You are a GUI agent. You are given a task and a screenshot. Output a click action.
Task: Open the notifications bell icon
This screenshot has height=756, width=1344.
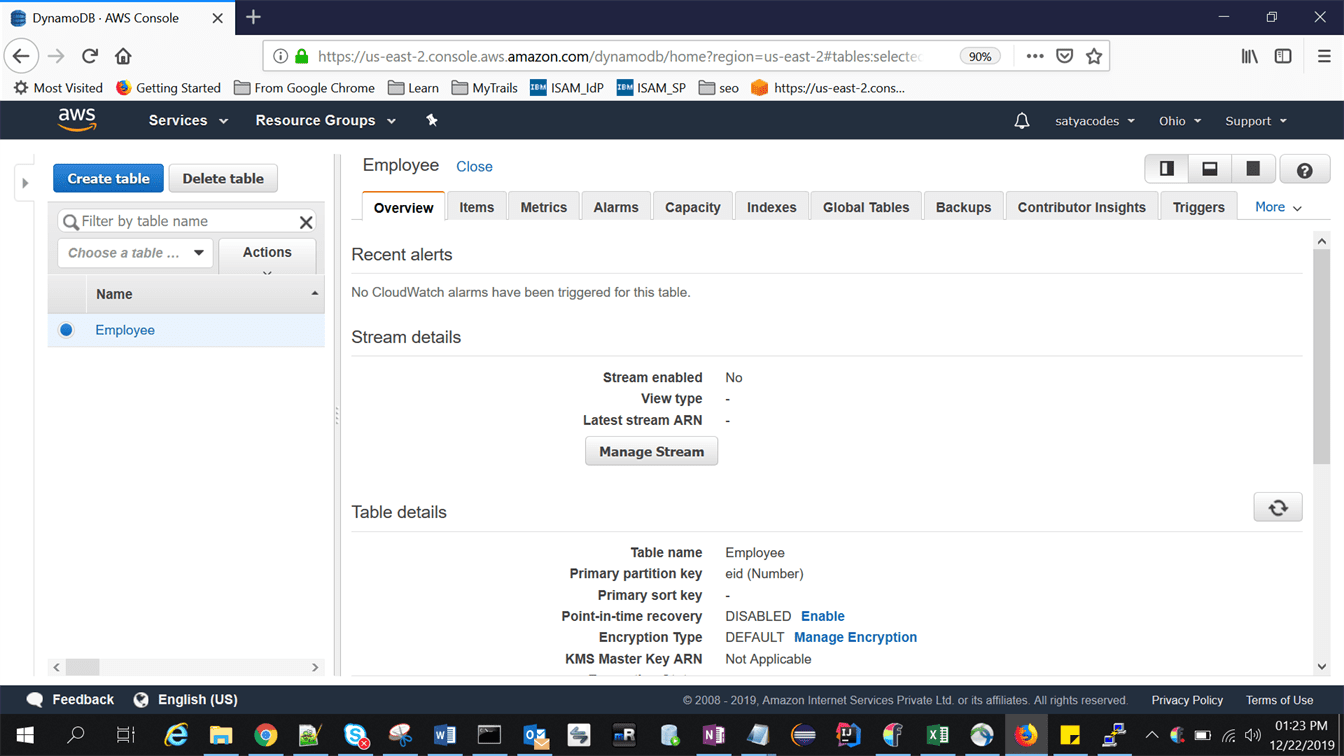click(x=1021, y=121)
